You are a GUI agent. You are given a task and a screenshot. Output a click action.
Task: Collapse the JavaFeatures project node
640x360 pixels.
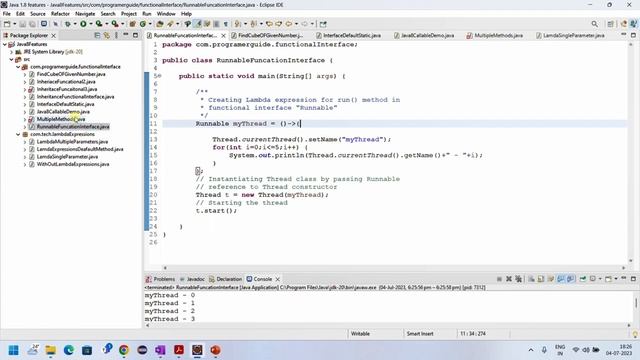pos(5,44)
